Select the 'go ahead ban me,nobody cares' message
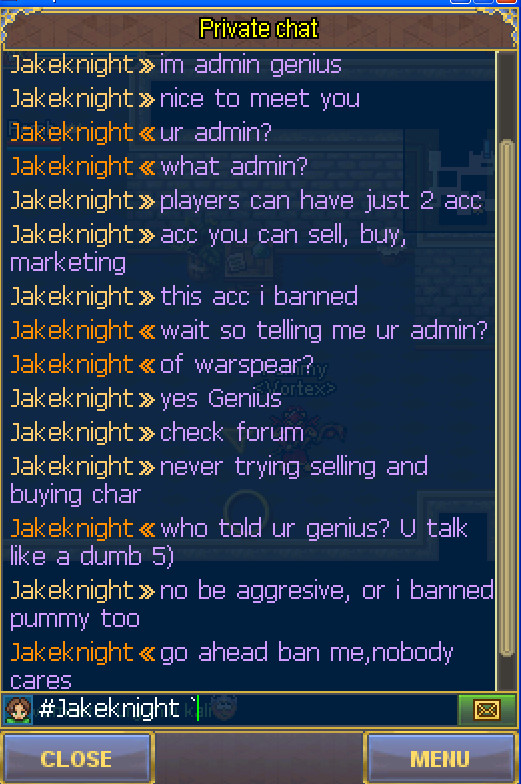Screen dimensions: 521x784 (x=232, y=667)
